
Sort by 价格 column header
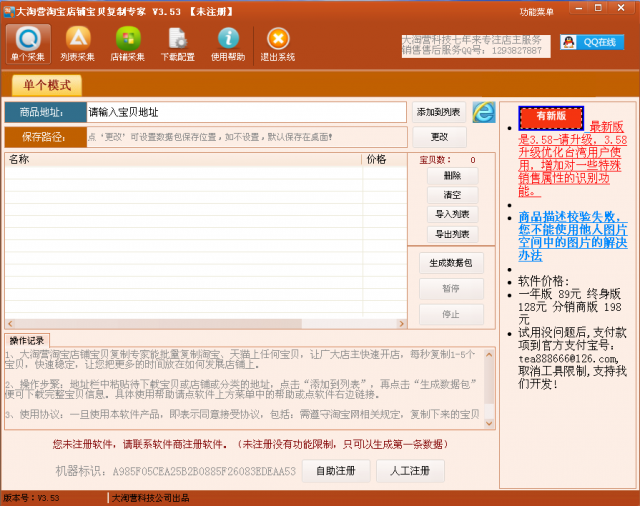[x=384, y=160]
